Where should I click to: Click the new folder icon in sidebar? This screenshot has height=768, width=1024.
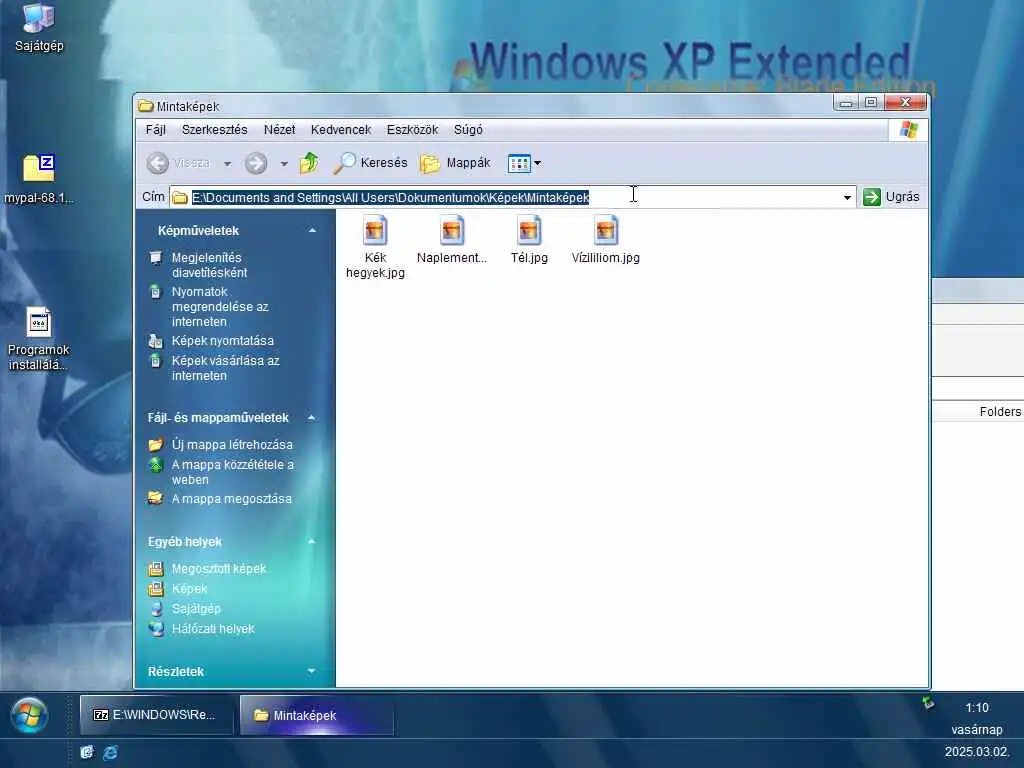[x=155, y=445]
